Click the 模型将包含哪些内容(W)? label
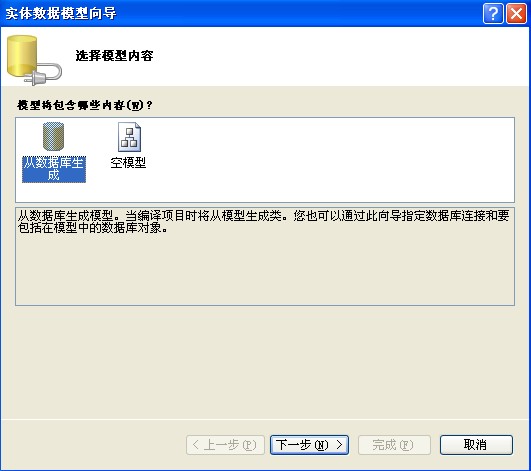 pos(85,105)
